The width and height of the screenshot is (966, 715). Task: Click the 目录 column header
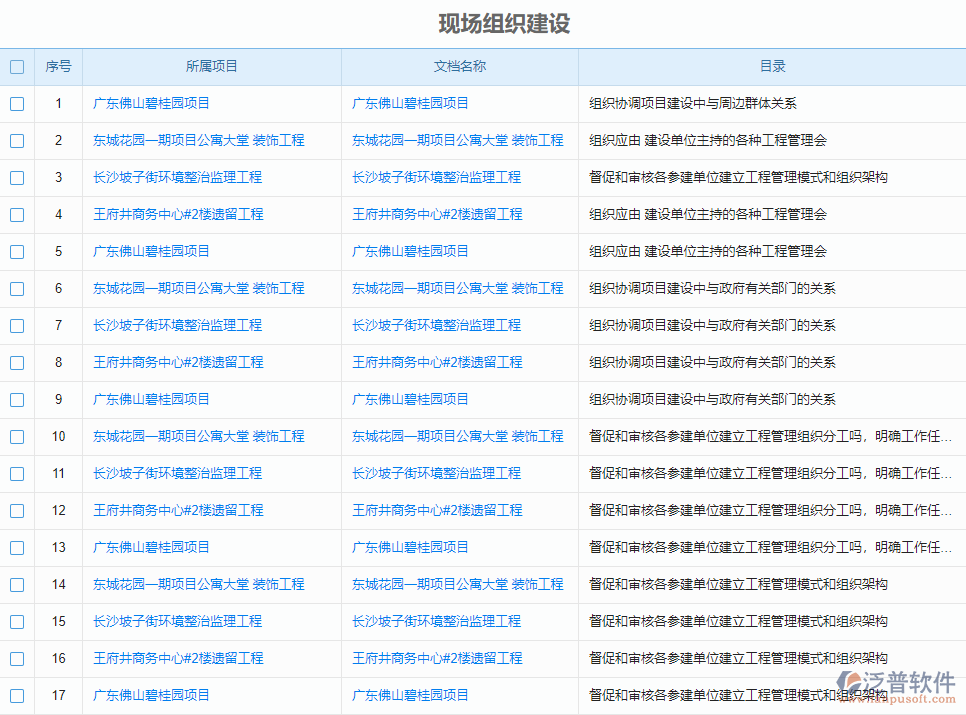pyautogui.click(x=771, y=66)
